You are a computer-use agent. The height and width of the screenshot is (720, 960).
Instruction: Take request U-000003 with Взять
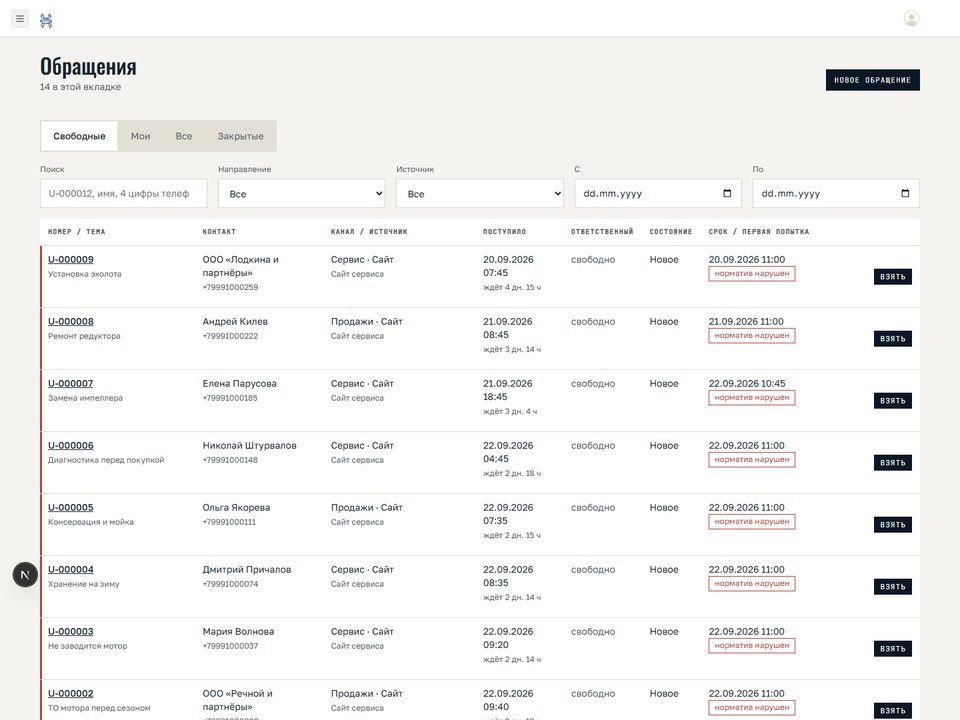pyautogui.click(x=893, y=648)
